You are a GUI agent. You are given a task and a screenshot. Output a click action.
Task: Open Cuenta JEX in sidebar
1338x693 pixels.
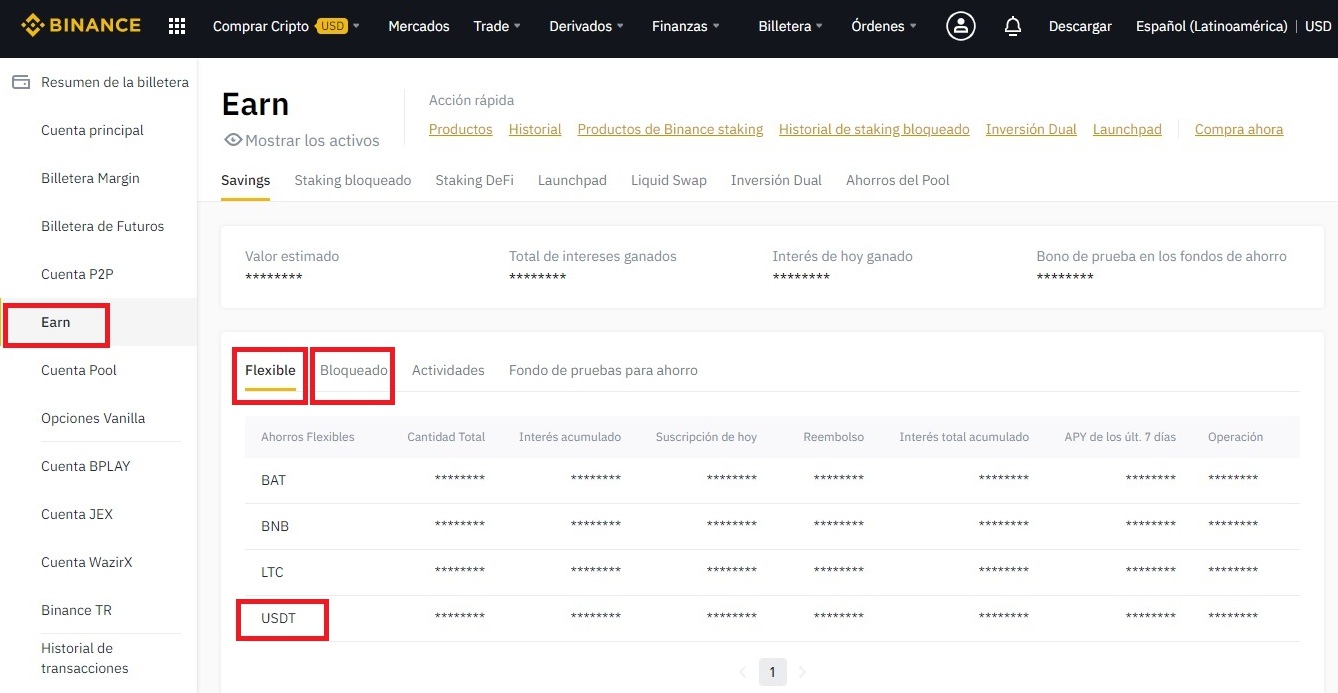77,514
